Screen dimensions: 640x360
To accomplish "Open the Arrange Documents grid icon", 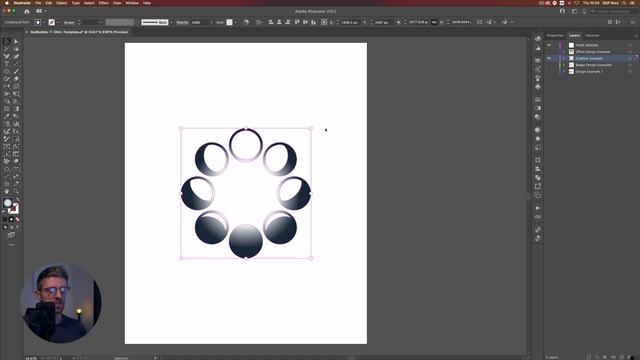I will click(40, 11).
